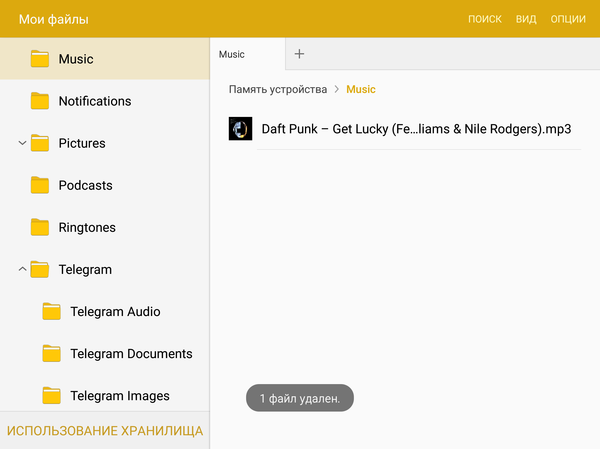Add a new tab with plus icon
600x449 pixels.
299,54
